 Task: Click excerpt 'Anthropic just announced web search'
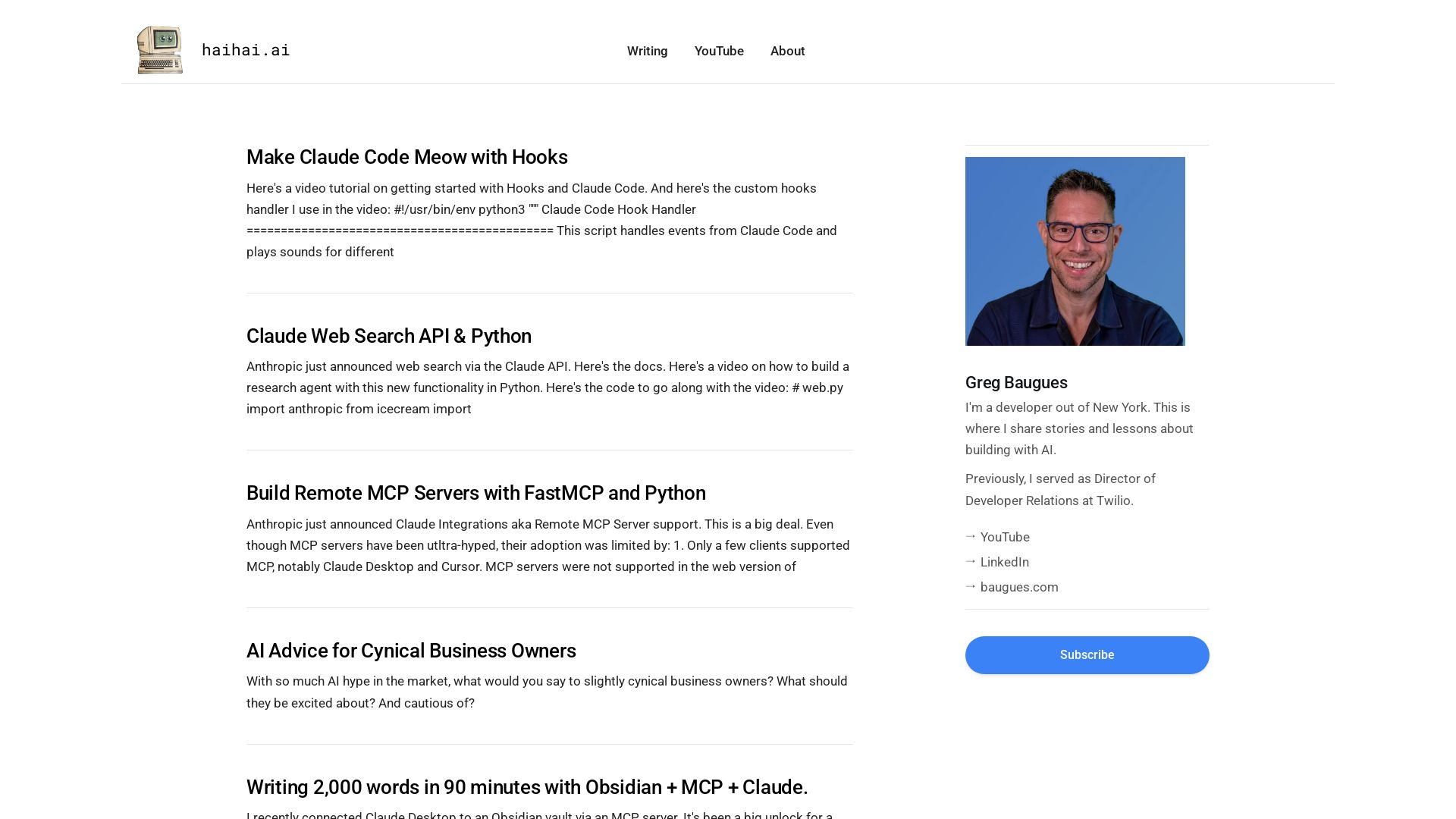[x=549, y=388]
